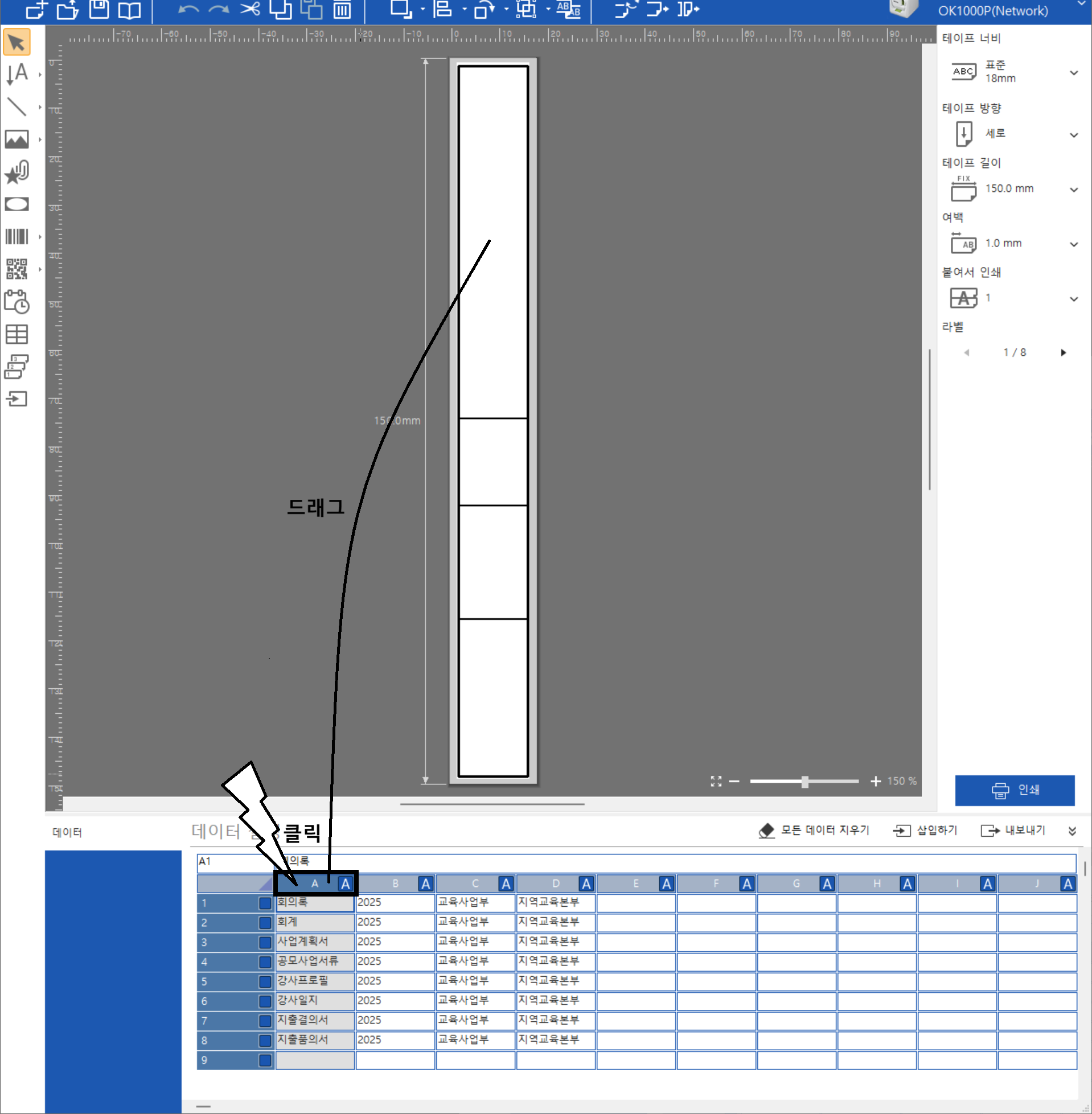Open the order-front toolbar dropdown arrow

(422, 10)
